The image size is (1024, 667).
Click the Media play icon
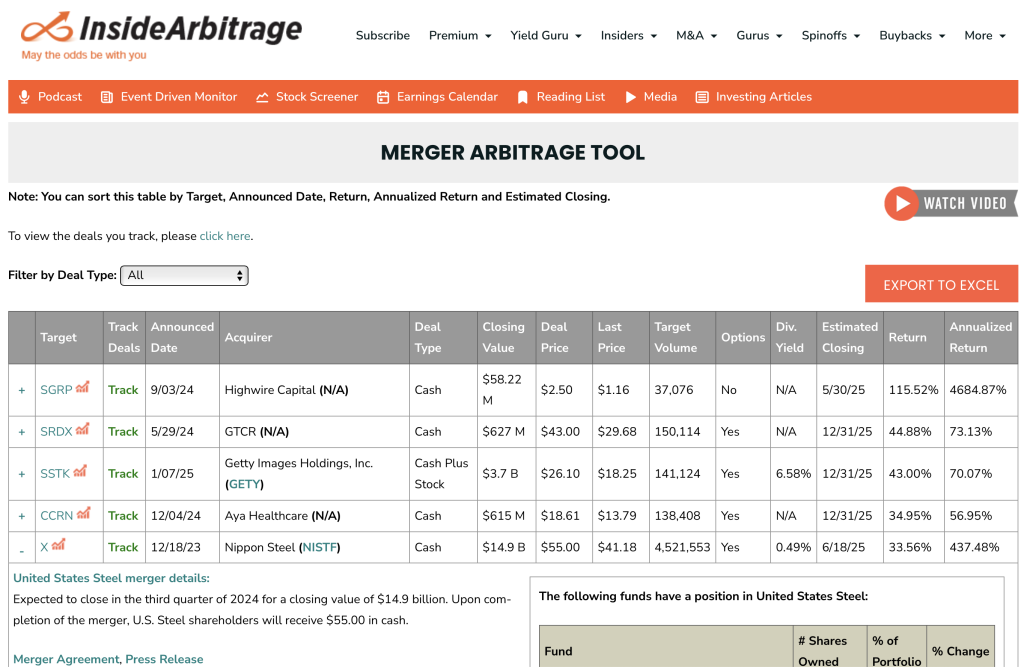(631, 97)
